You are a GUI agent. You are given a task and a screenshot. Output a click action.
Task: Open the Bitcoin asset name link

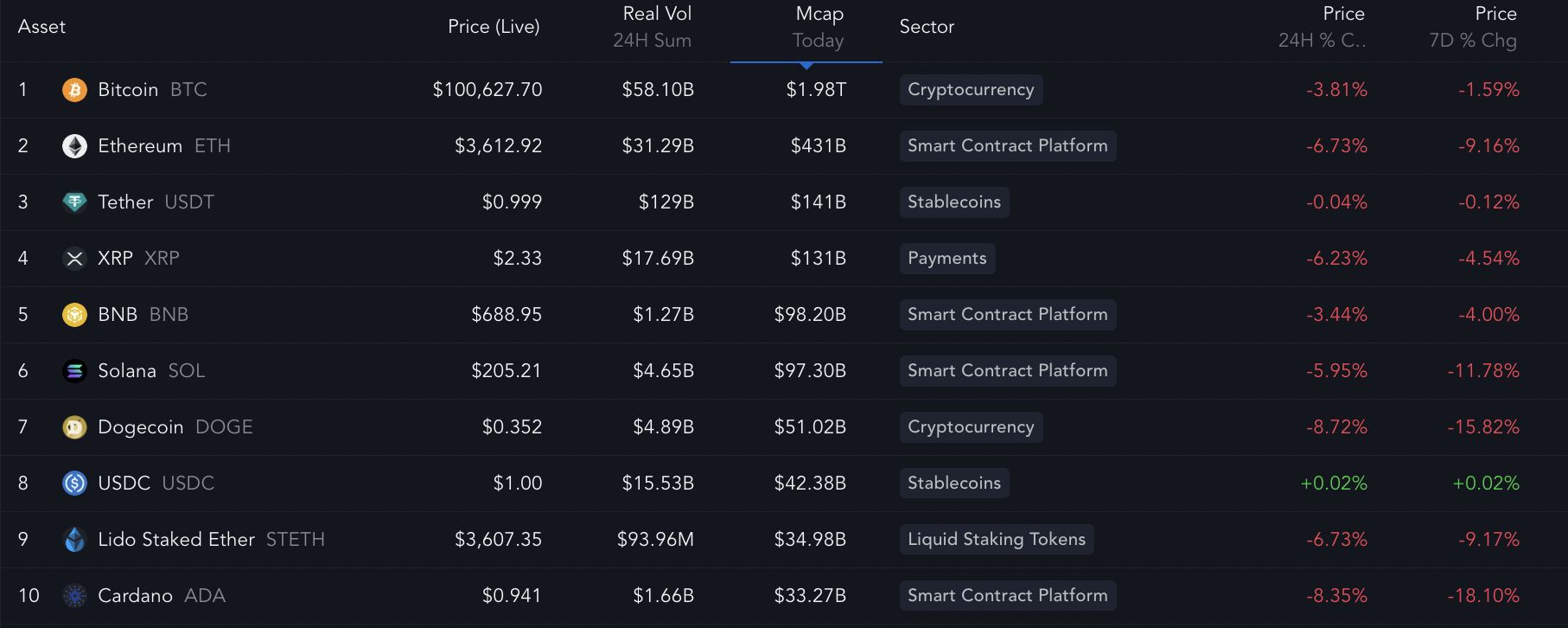tap(128, 90)
